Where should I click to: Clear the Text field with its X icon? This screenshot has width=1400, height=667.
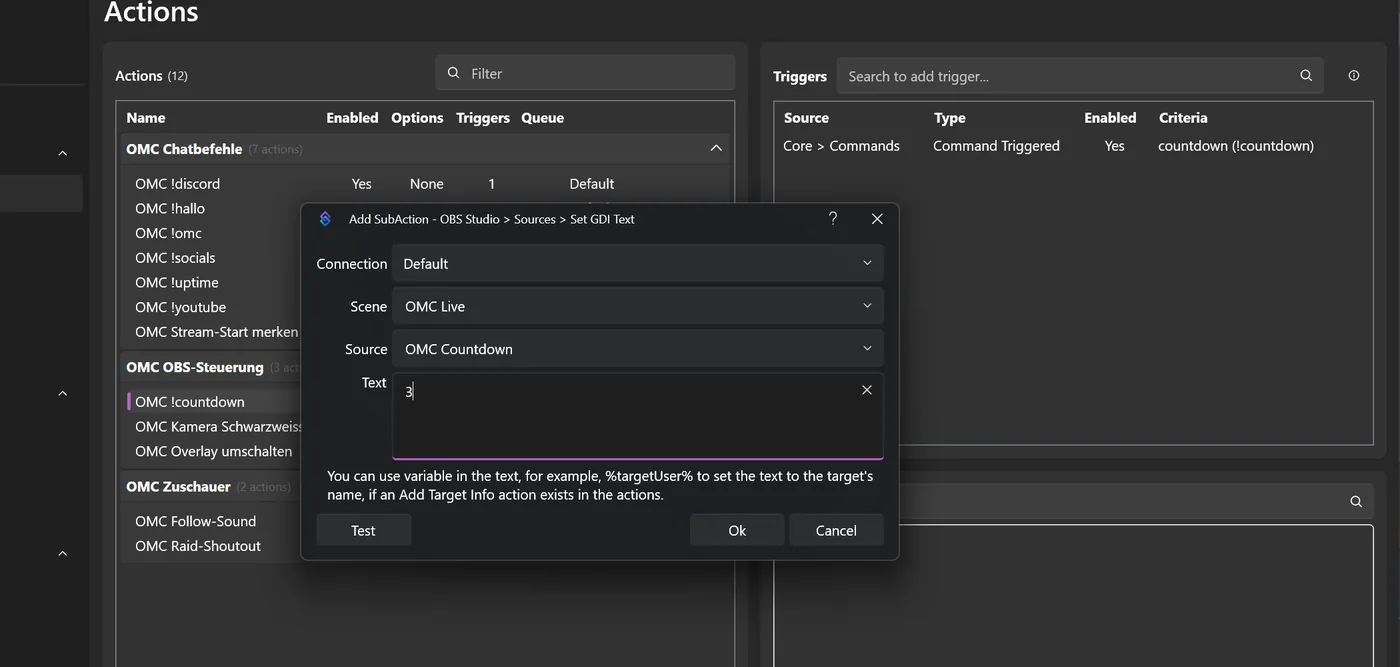(867, 390)
